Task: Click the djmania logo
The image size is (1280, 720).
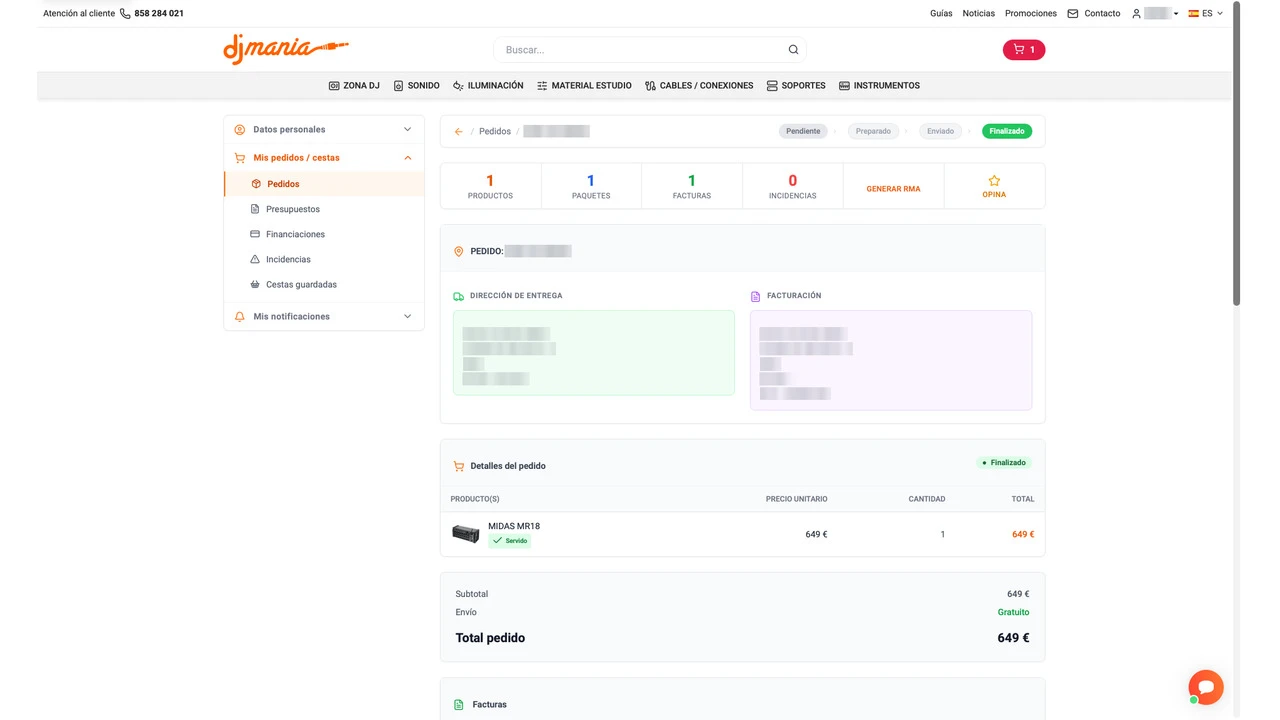Action: point(285,49)
